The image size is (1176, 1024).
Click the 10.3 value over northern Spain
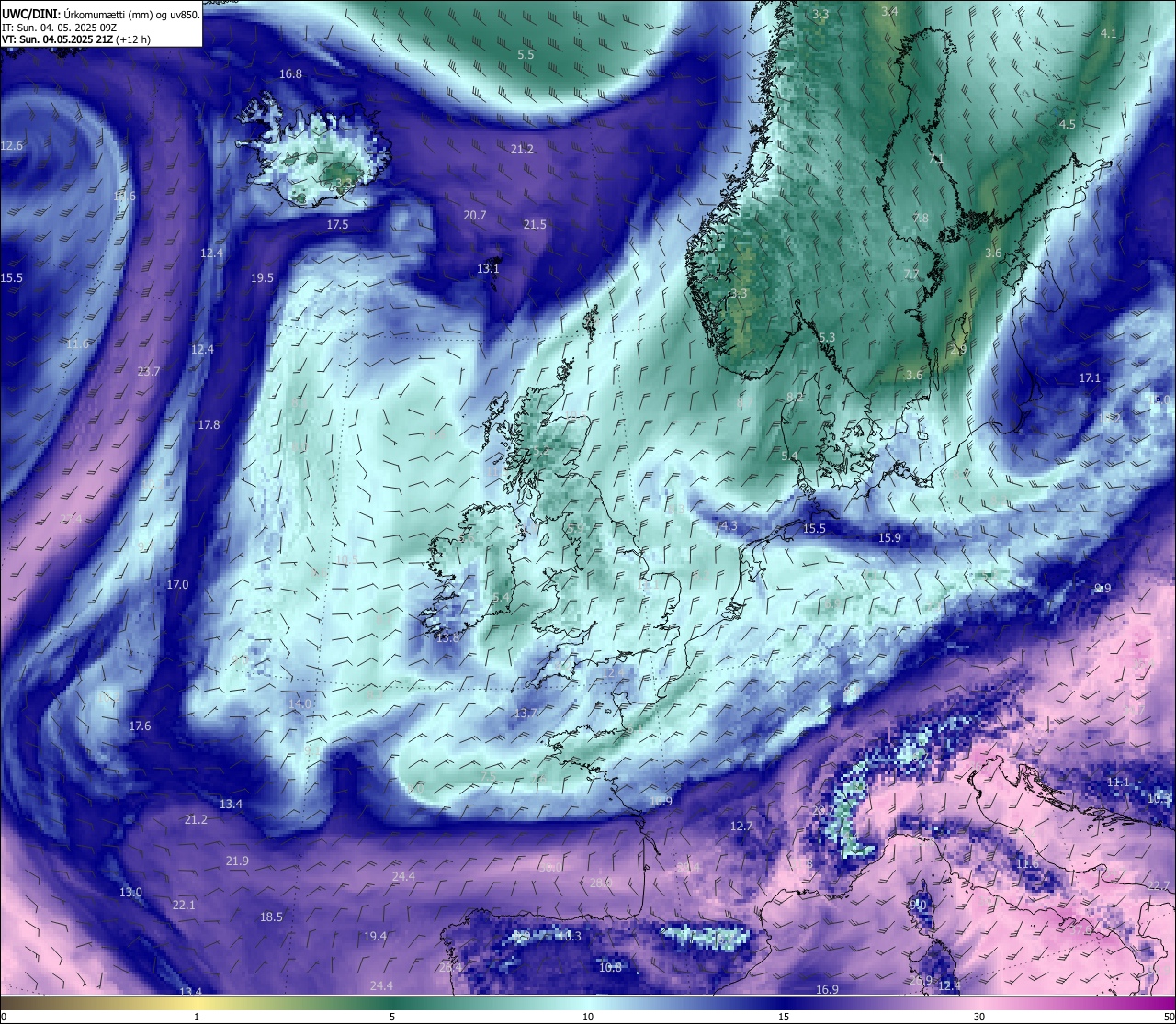coord(570,936)
